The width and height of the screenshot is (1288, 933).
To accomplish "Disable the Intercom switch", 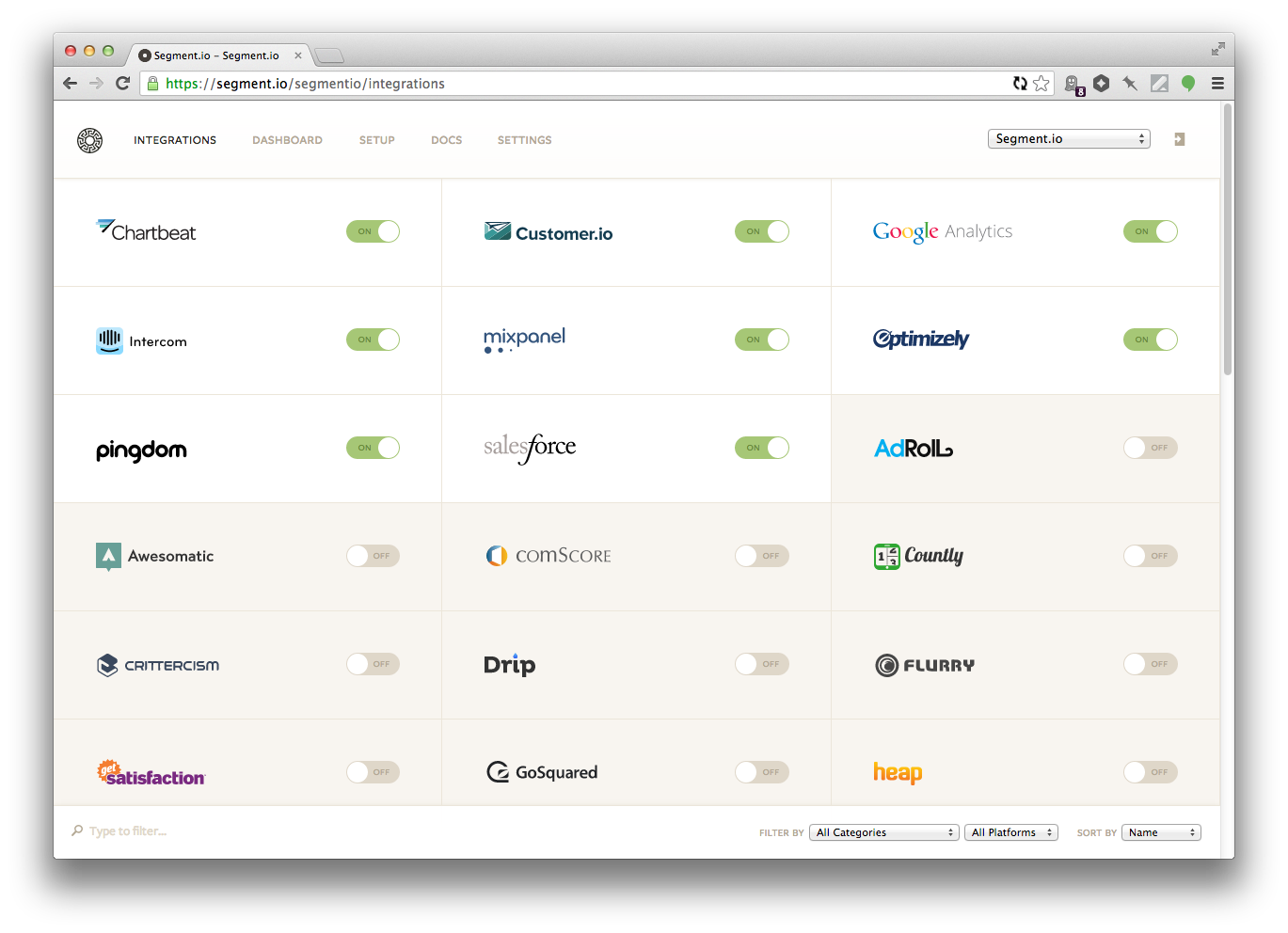I will pos(373,340).
